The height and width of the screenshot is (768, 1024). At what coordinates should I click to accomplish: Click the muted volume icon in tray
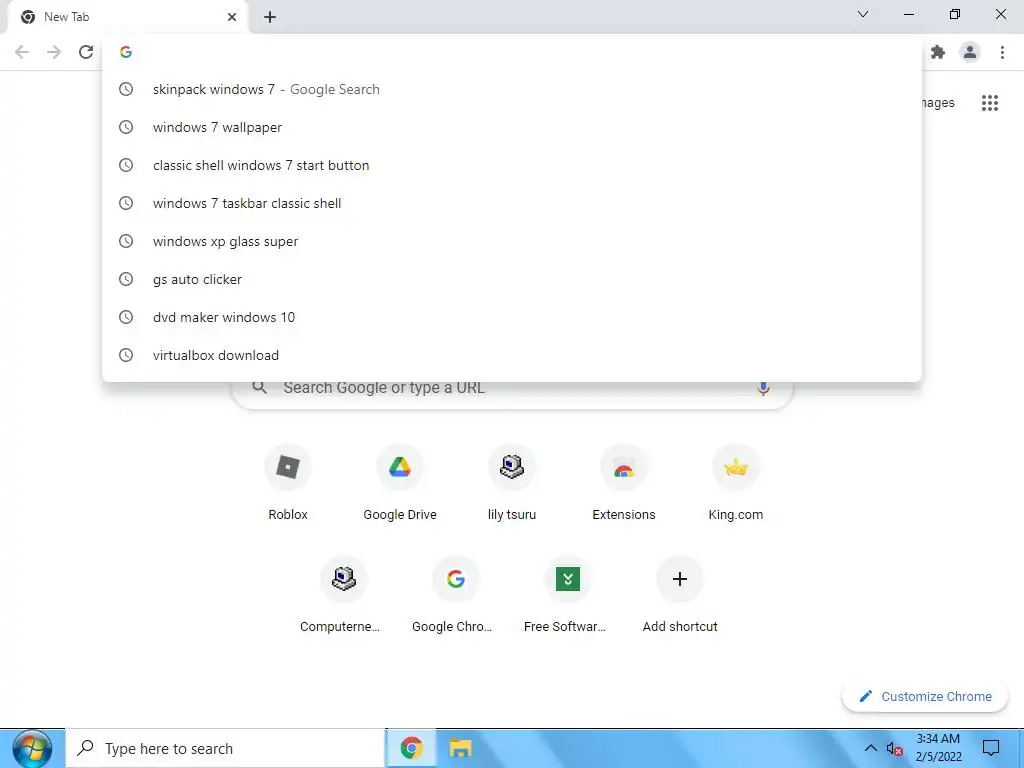(894, 749)
